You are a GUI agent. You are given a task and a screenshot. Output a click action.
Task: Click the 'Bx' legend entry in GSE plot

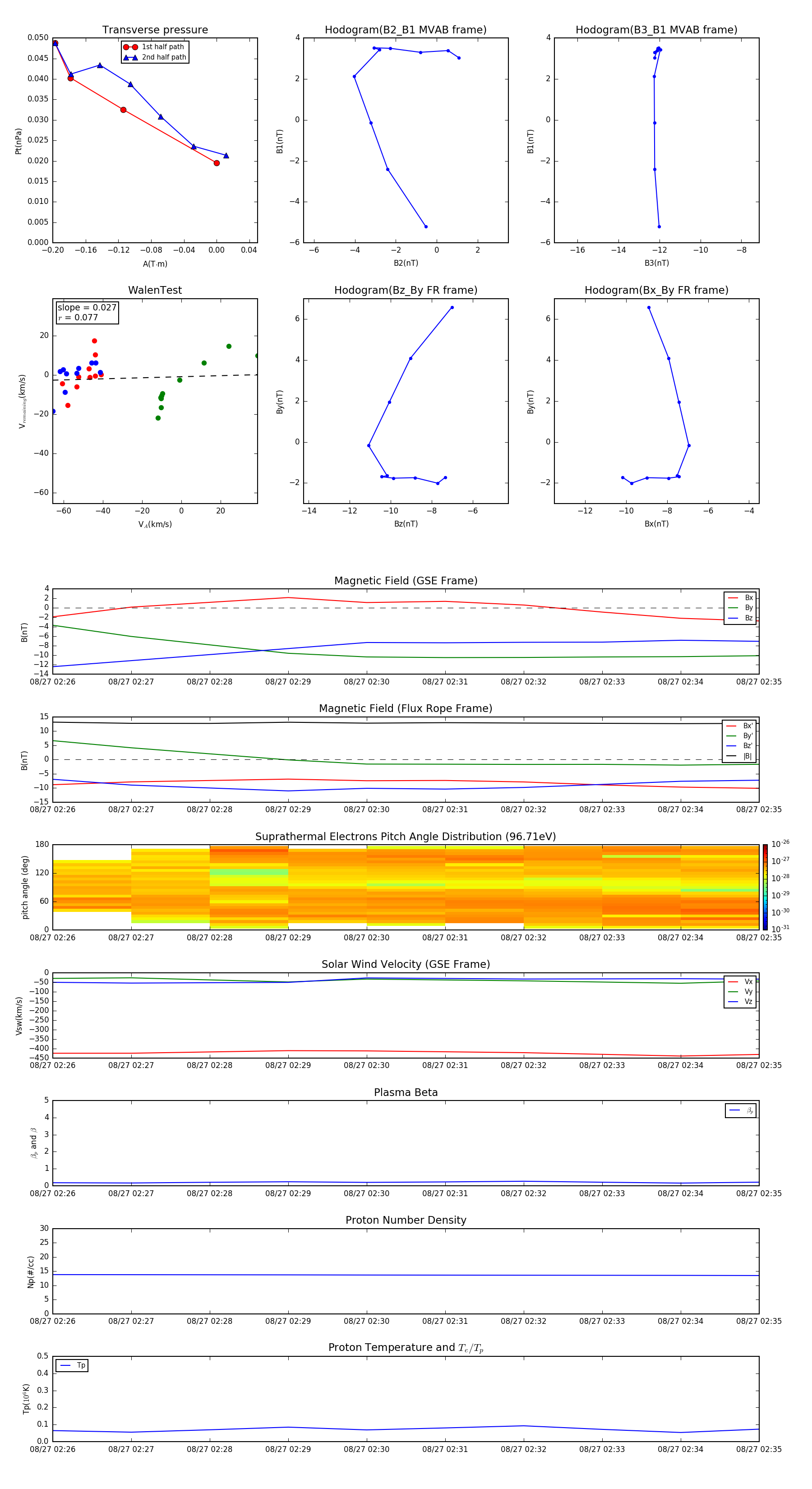pos(740,598)
